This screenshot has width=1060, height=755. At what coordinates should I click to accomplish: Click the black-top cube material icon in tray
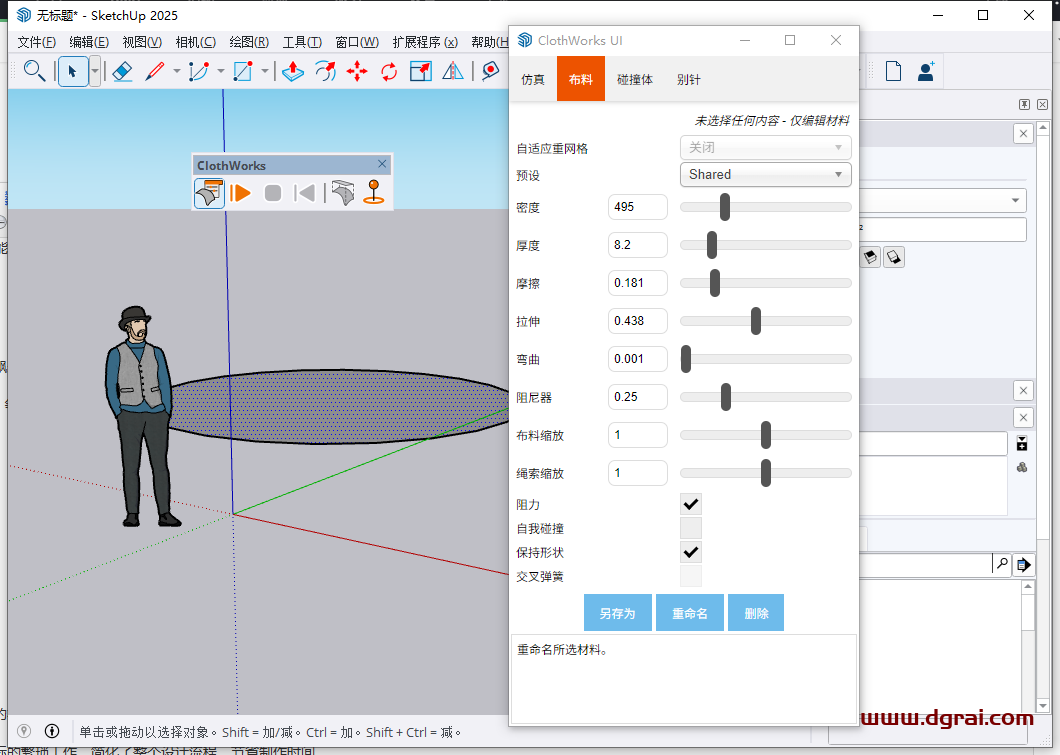(870, 257)
